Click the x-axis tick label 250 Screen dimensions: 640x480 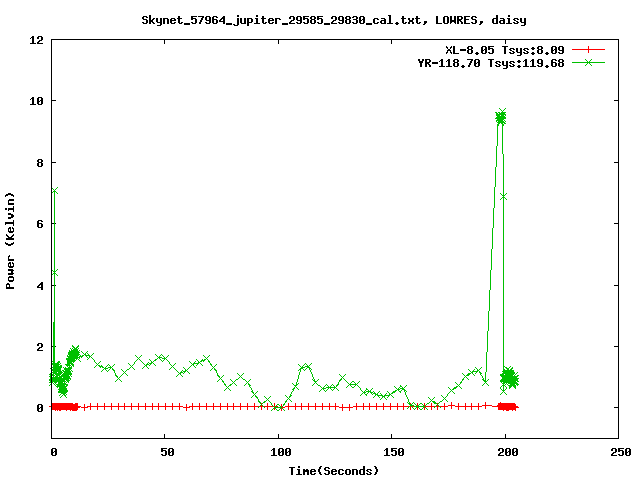[x=621, y=452]
